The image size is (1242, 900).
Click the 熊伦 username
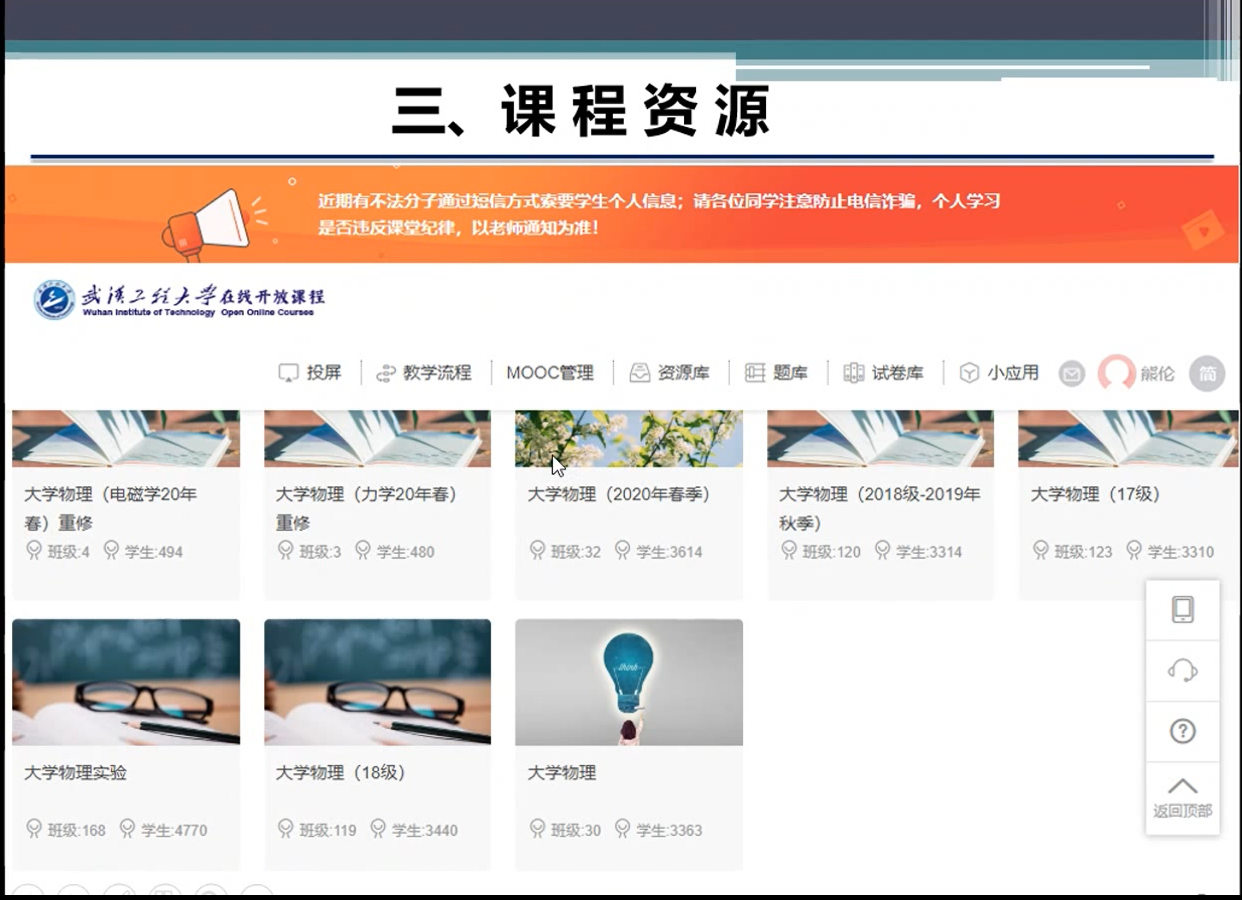(1157, 373)
